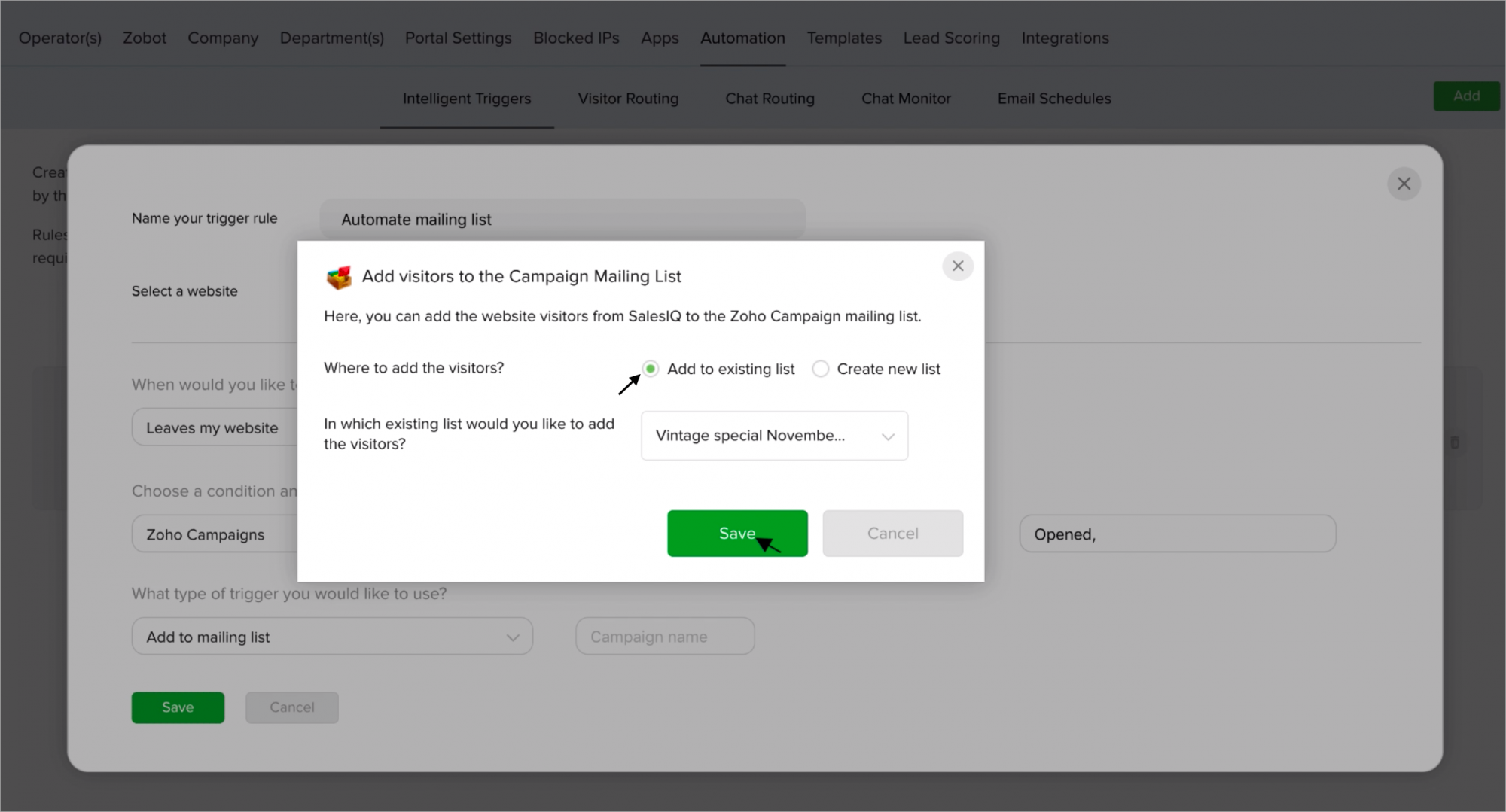Click the green Add button

coord(1466,96)
